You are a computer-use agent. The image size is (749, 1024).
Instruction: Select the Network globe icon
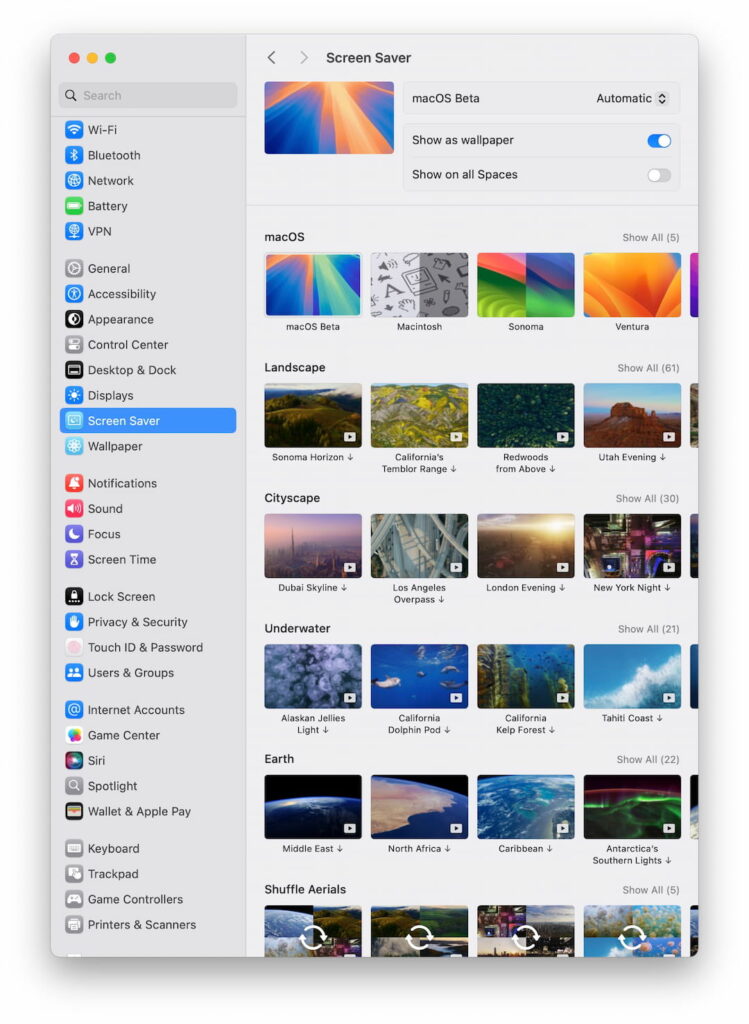pos(74,180)
